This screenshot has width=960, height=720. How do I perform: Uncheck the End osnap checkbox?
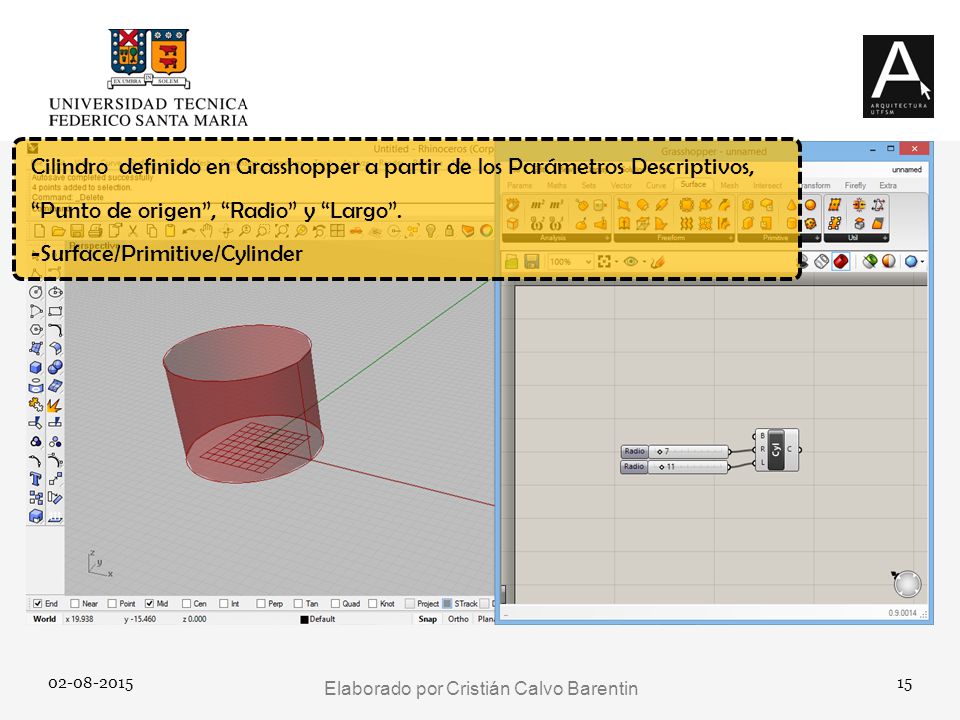coord(38,604)
